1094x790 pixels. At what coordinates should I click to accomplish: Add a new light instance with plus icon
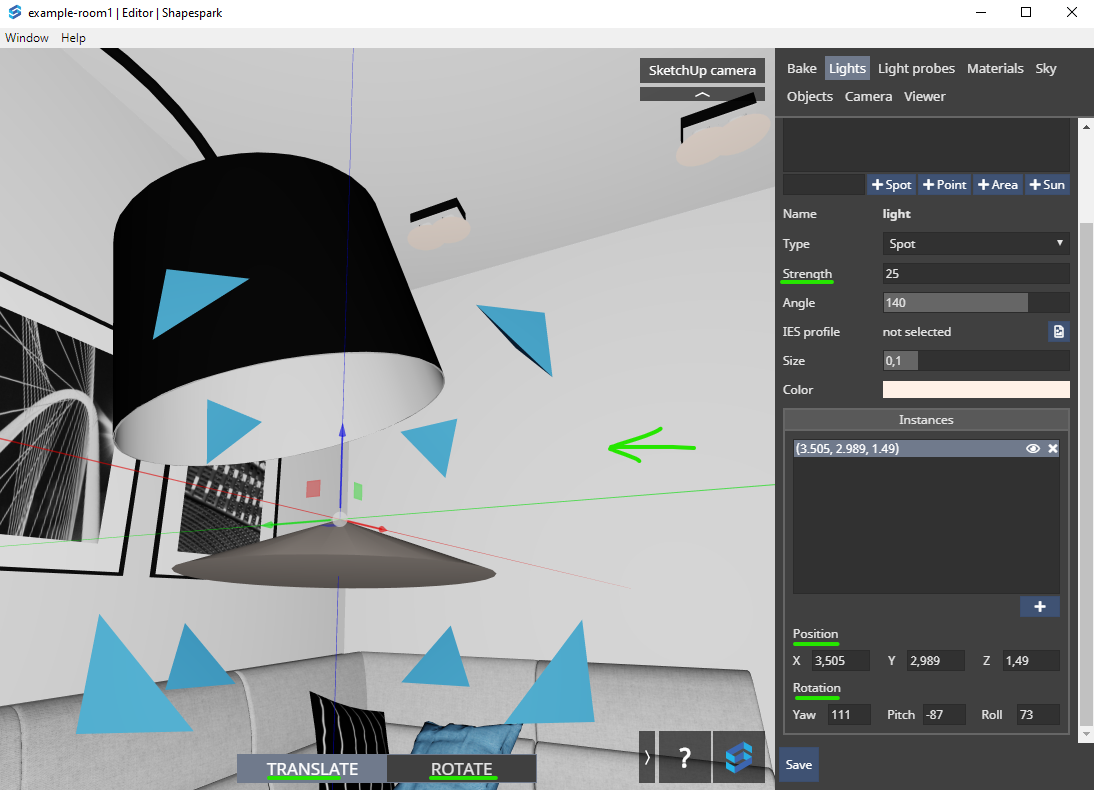(1039, 606)
